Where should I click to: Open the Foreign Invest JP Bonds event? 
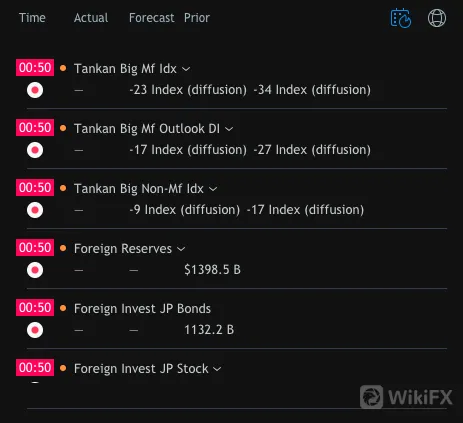point(142,309)
